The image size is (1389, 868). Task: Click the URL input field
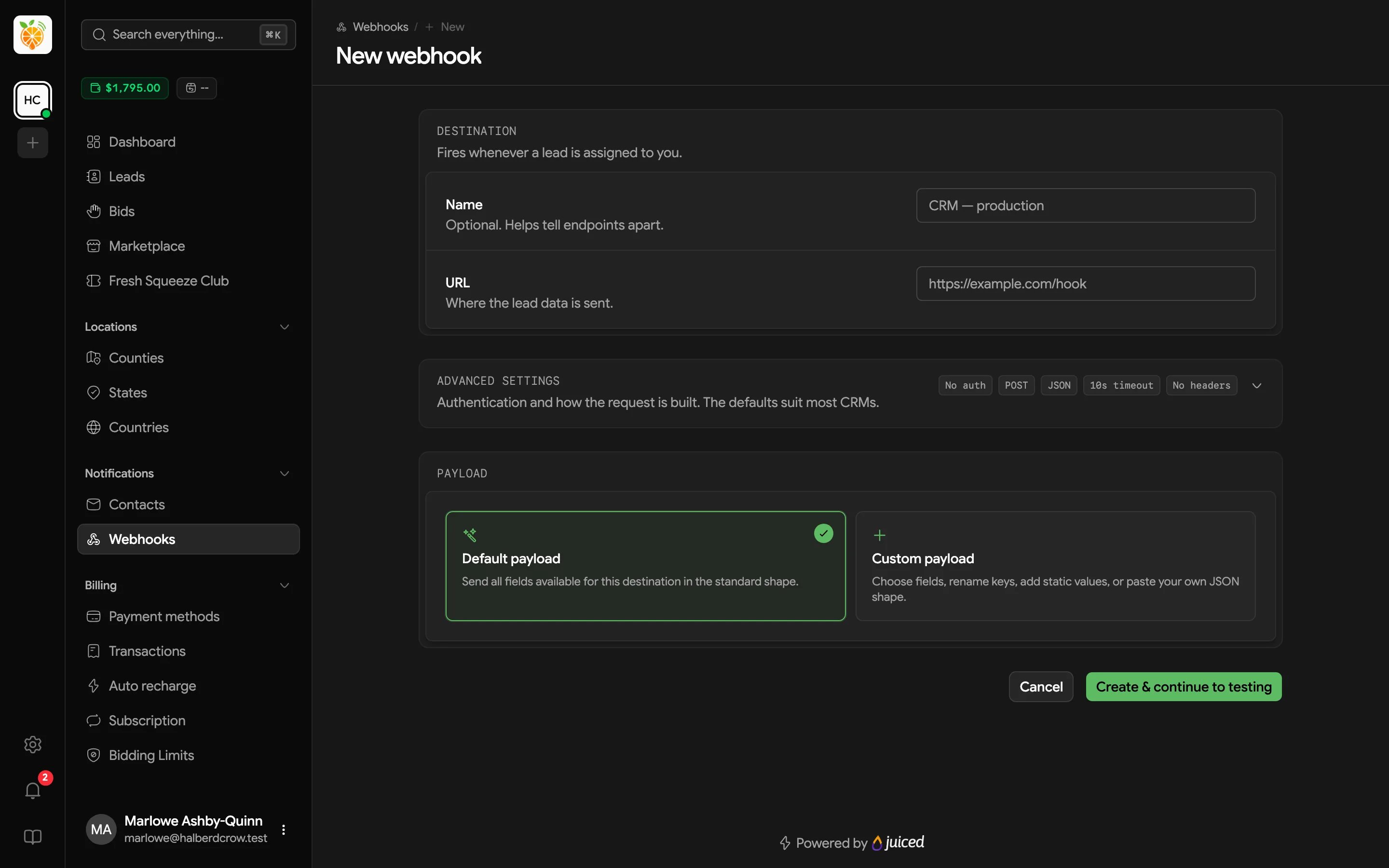click(x=1085, y=284)
